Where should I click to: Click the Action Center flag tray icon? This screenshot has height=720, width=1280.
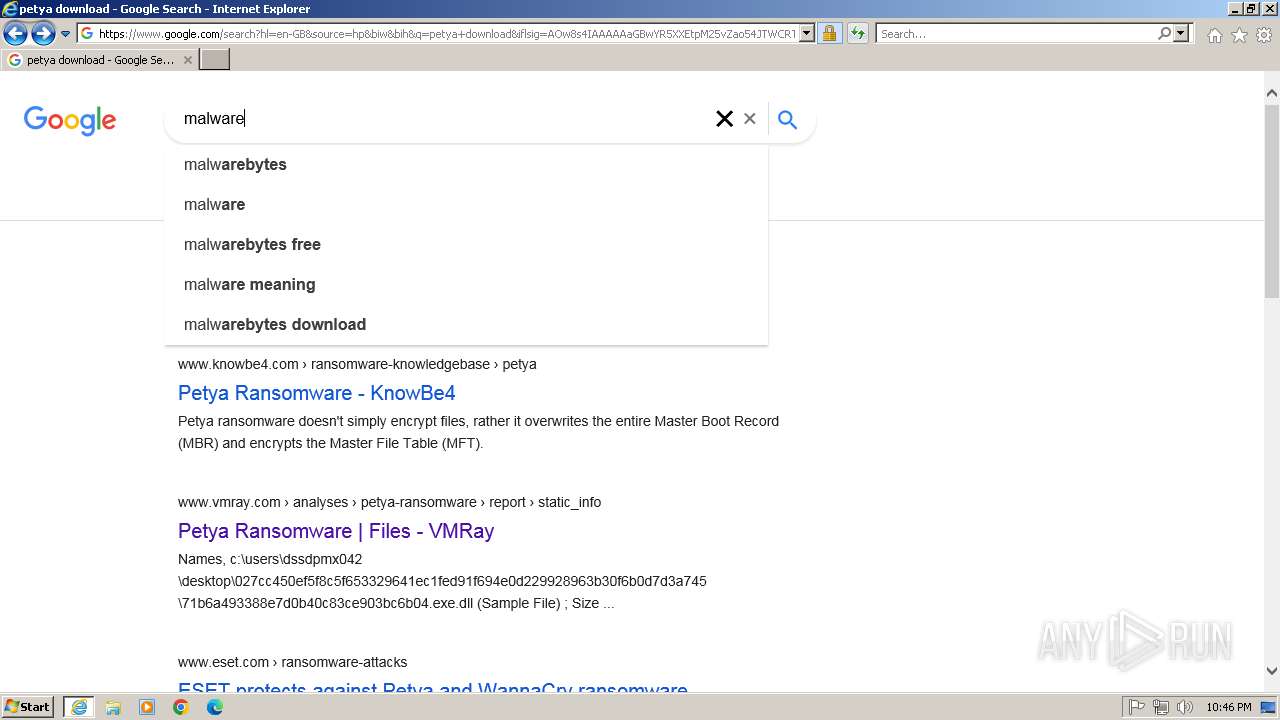(x=1137, y=707)
